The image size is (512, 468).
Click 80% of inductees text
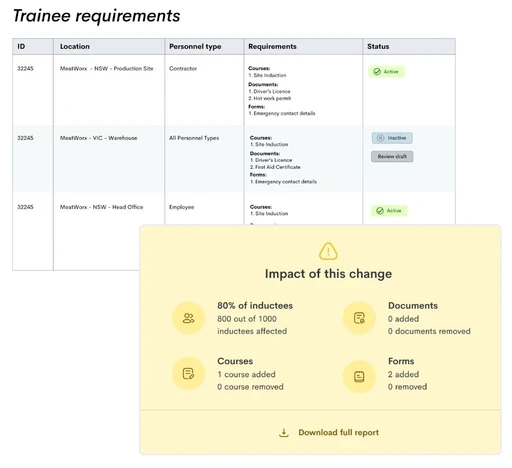point(255,305)
